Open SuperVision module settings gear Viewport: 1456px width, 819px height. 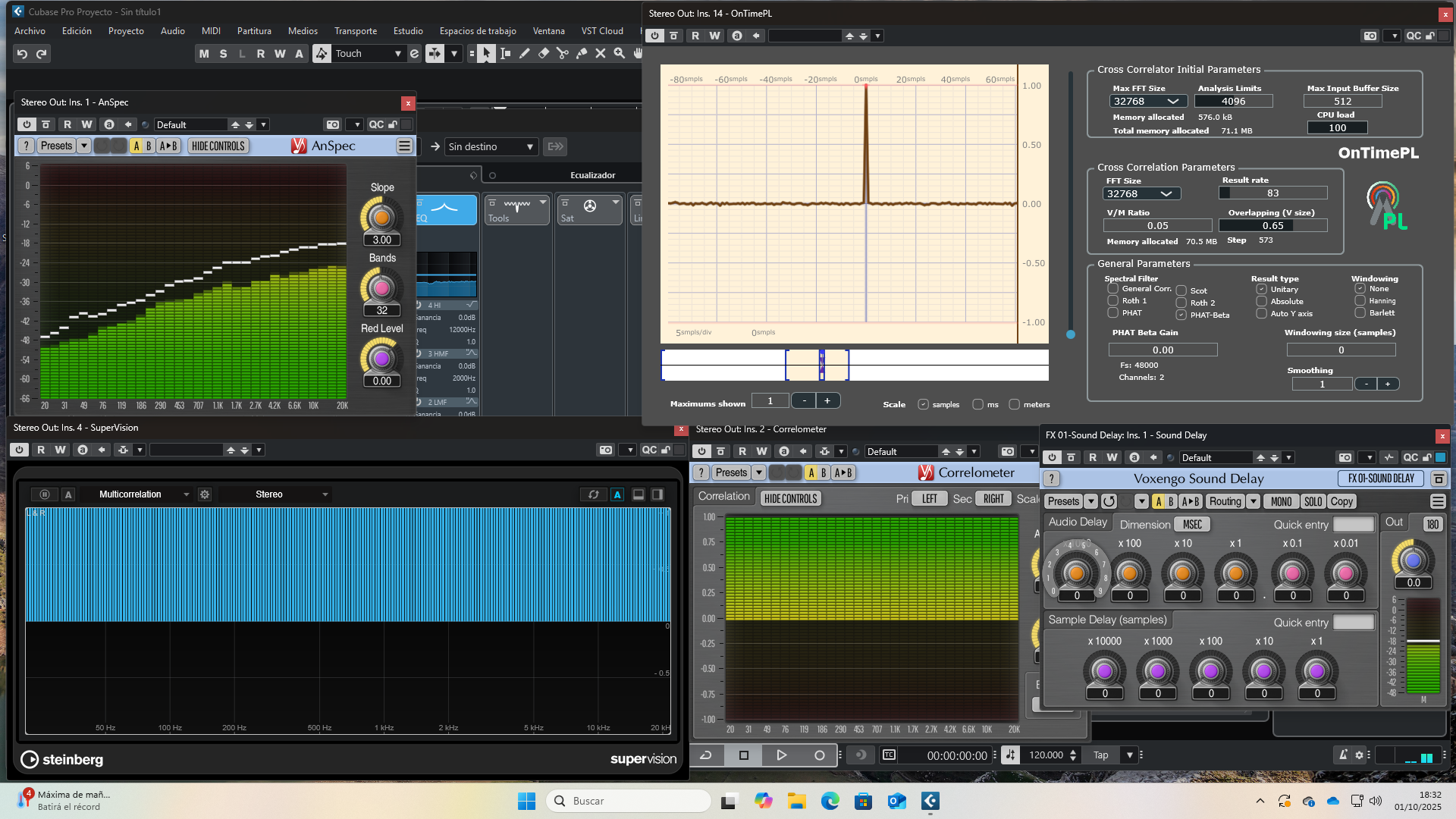tap(205, 494)
